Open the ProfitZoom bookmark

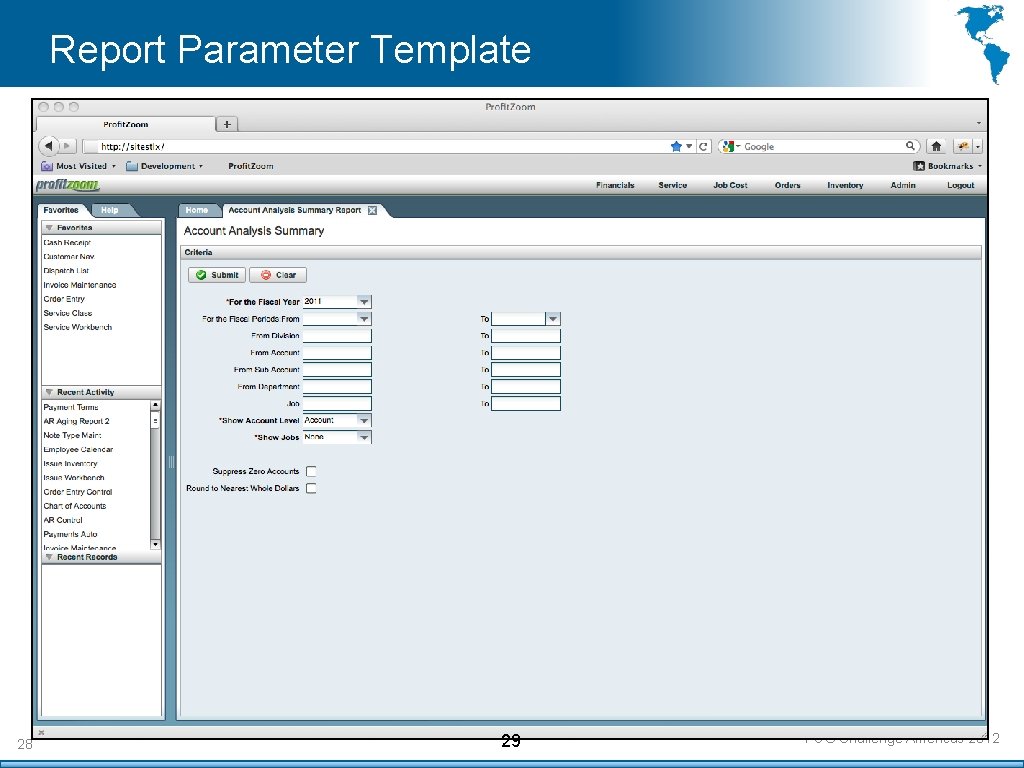tap(251, 166)
